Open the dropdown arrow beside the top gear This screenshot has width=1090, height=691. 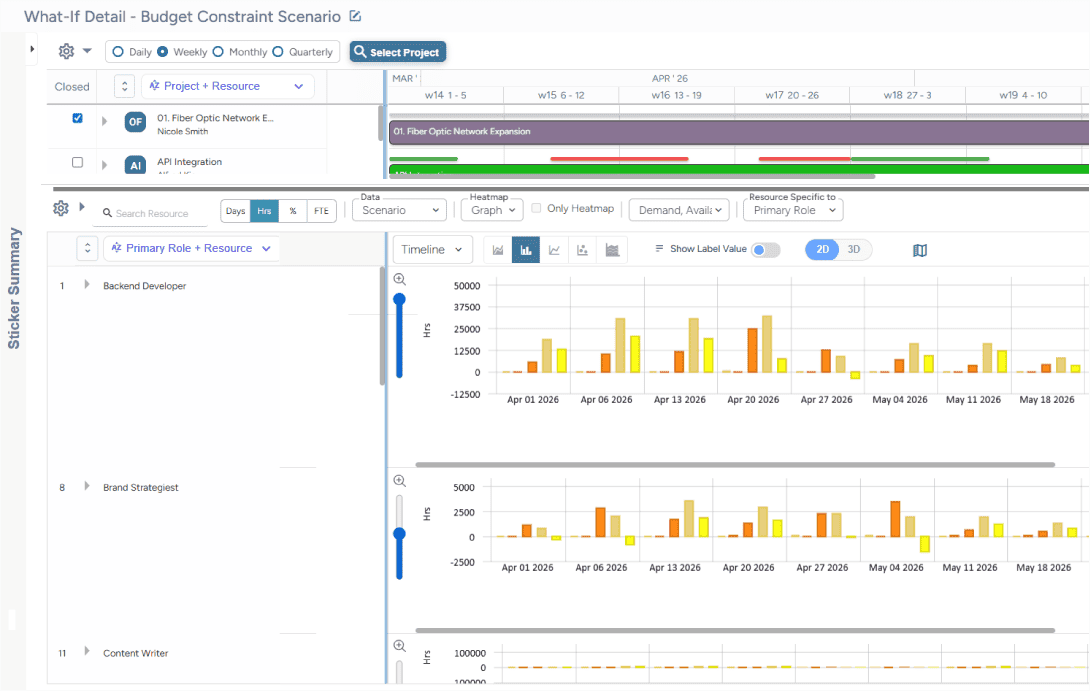coord(87,51)
